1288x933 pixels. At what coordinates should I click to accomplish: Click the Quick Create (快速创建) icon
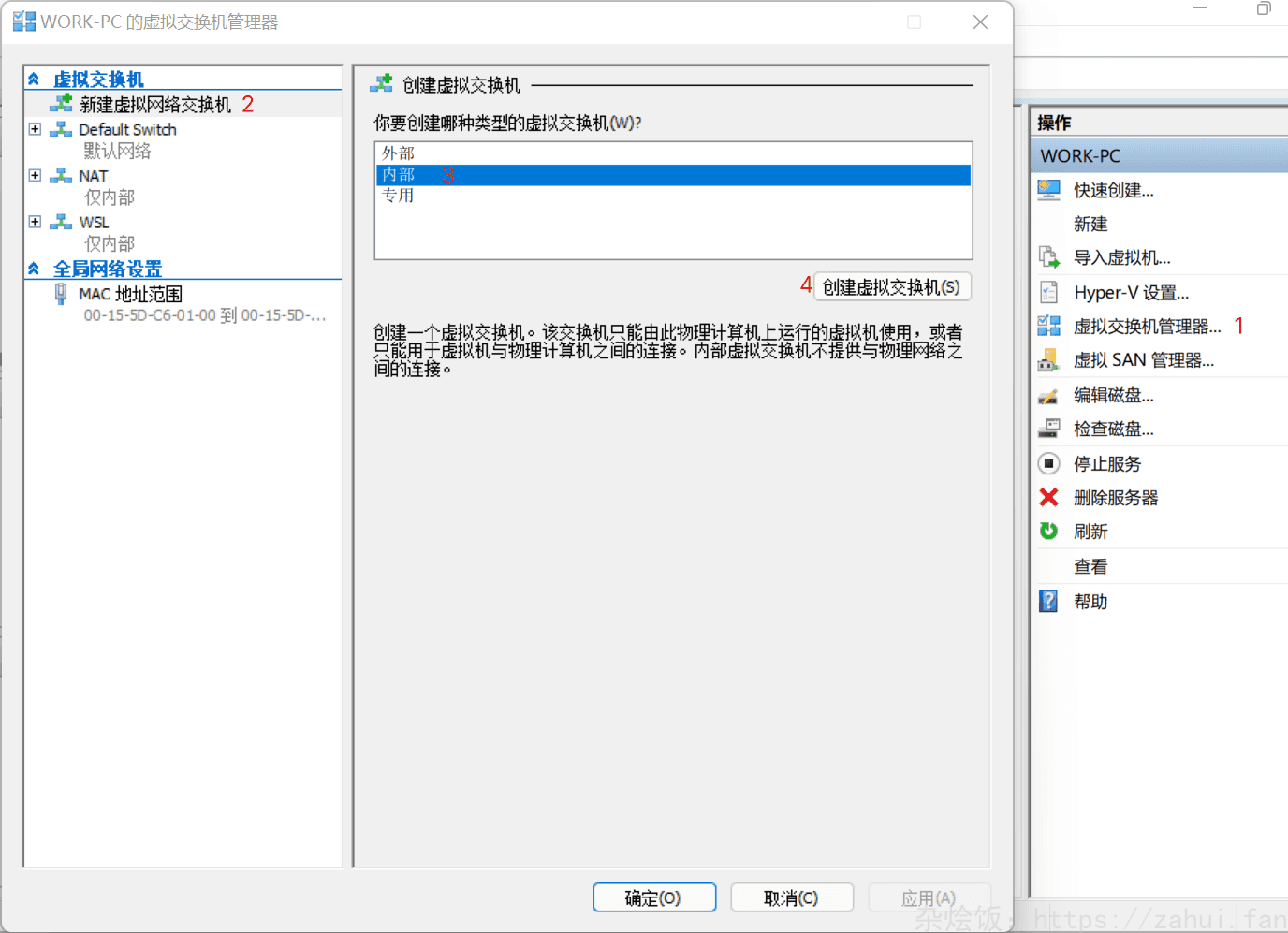point(1048,190)
